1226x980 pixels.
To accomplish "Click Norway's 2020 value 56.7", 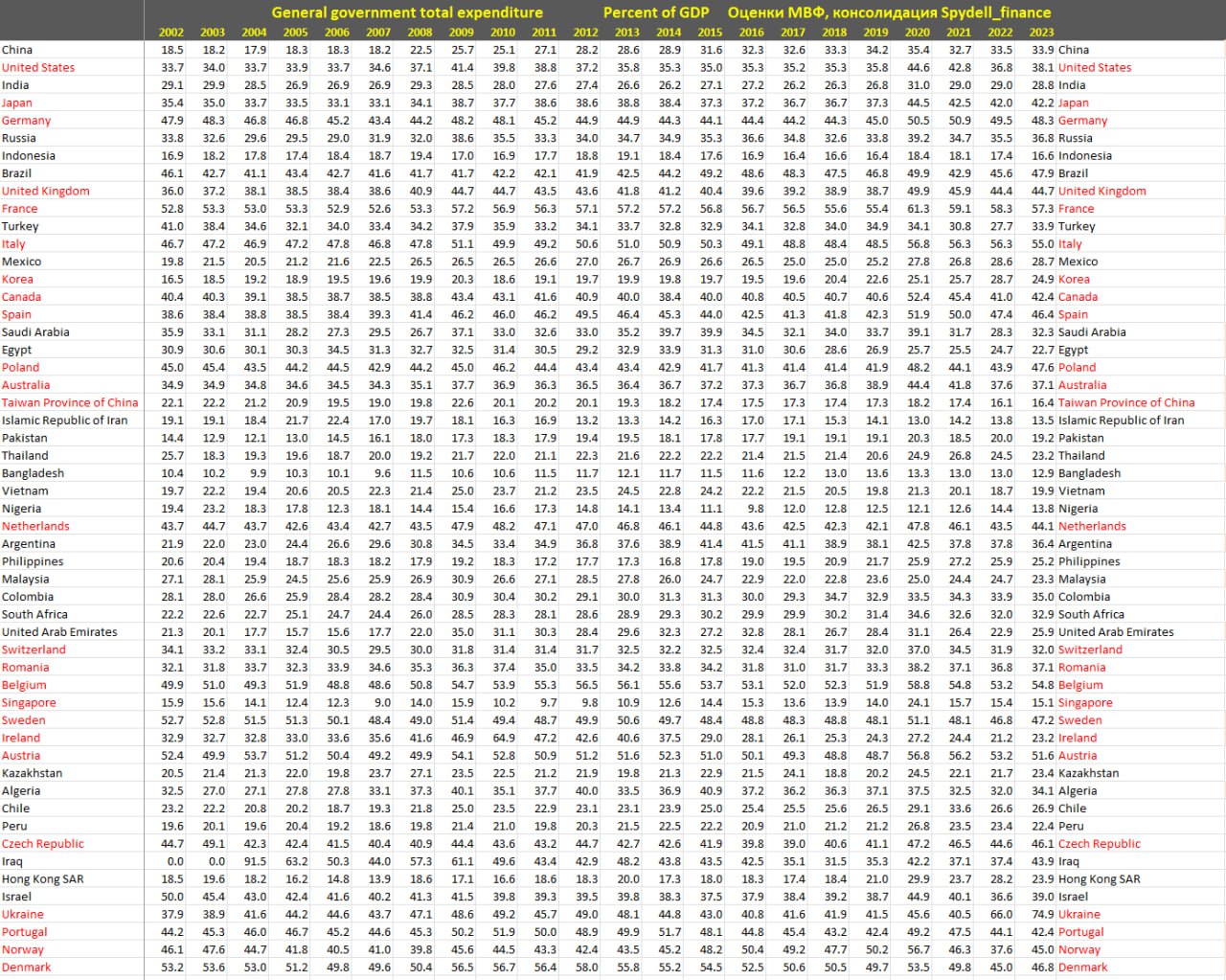I will 919,950.
